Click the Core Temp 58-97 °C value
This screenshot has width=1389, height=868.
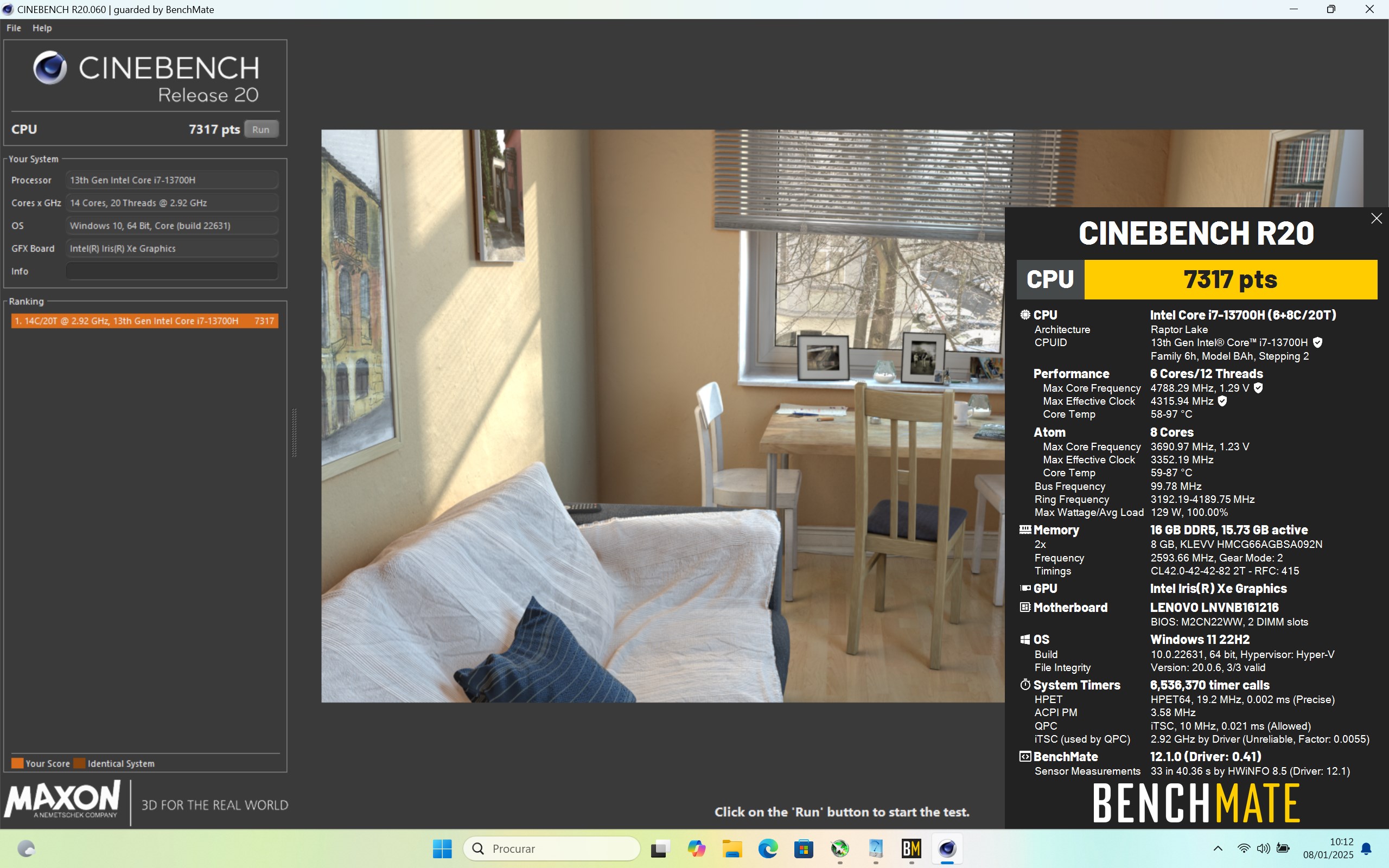[x=1171, y=414]
